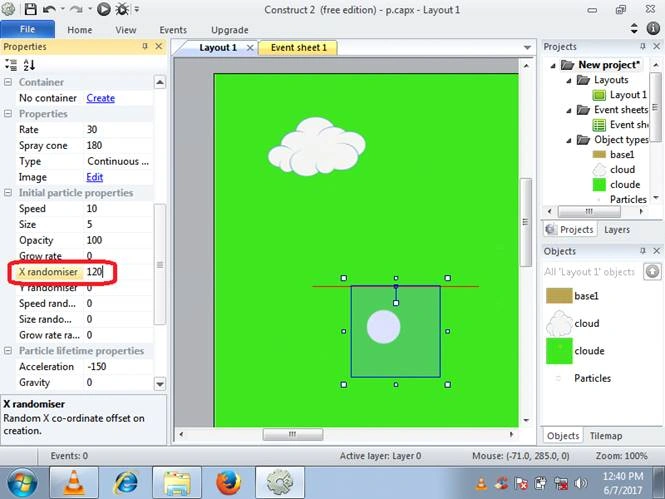
Task: Select cloude in the project tree
Action: (616, 184)
